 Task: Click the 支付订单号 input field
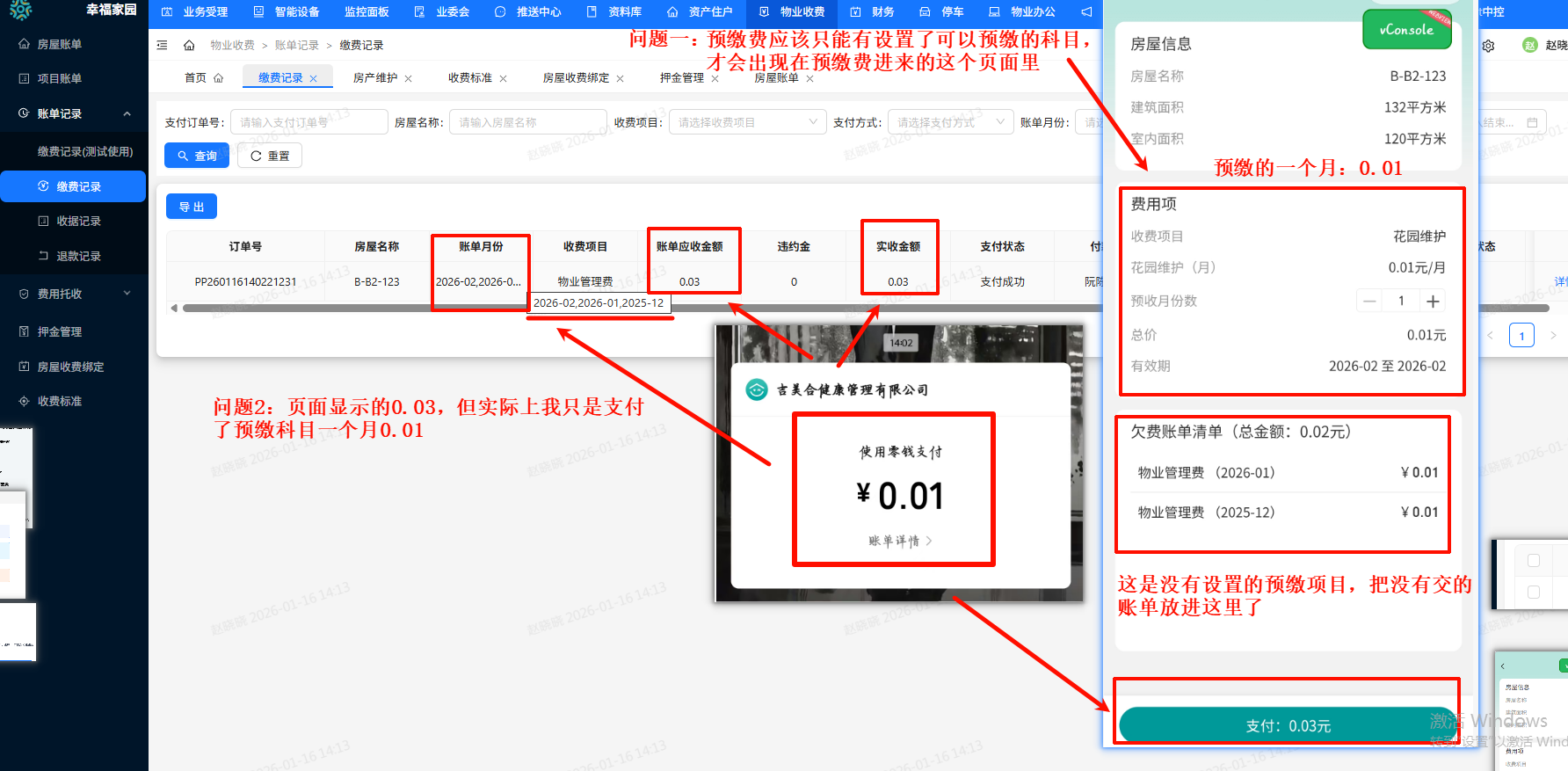[309, 122]
